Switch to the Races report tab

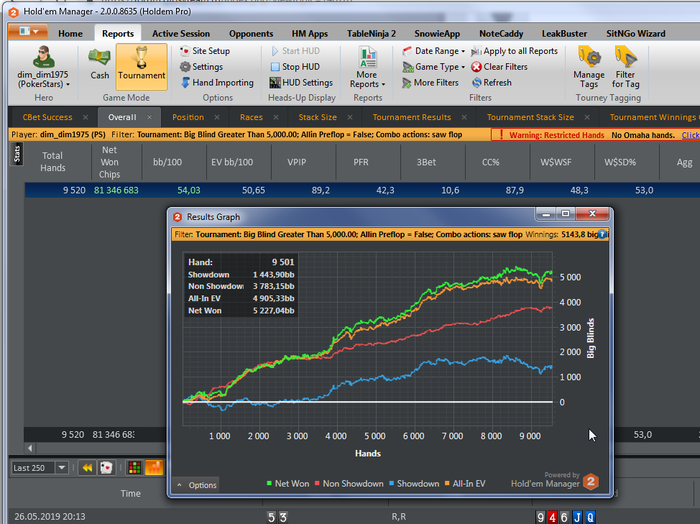pyautogui.click(x=251, y=117)
